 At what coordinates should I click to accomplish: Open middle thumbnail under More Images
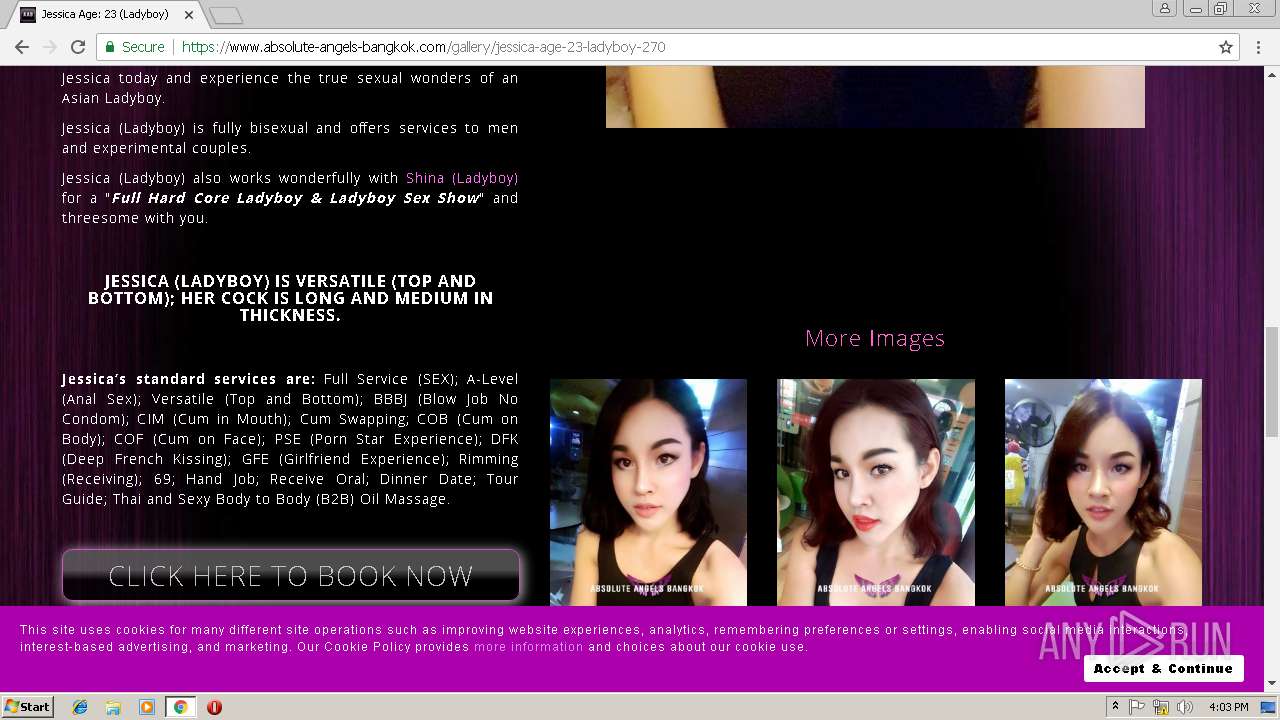tap(876, 492)
